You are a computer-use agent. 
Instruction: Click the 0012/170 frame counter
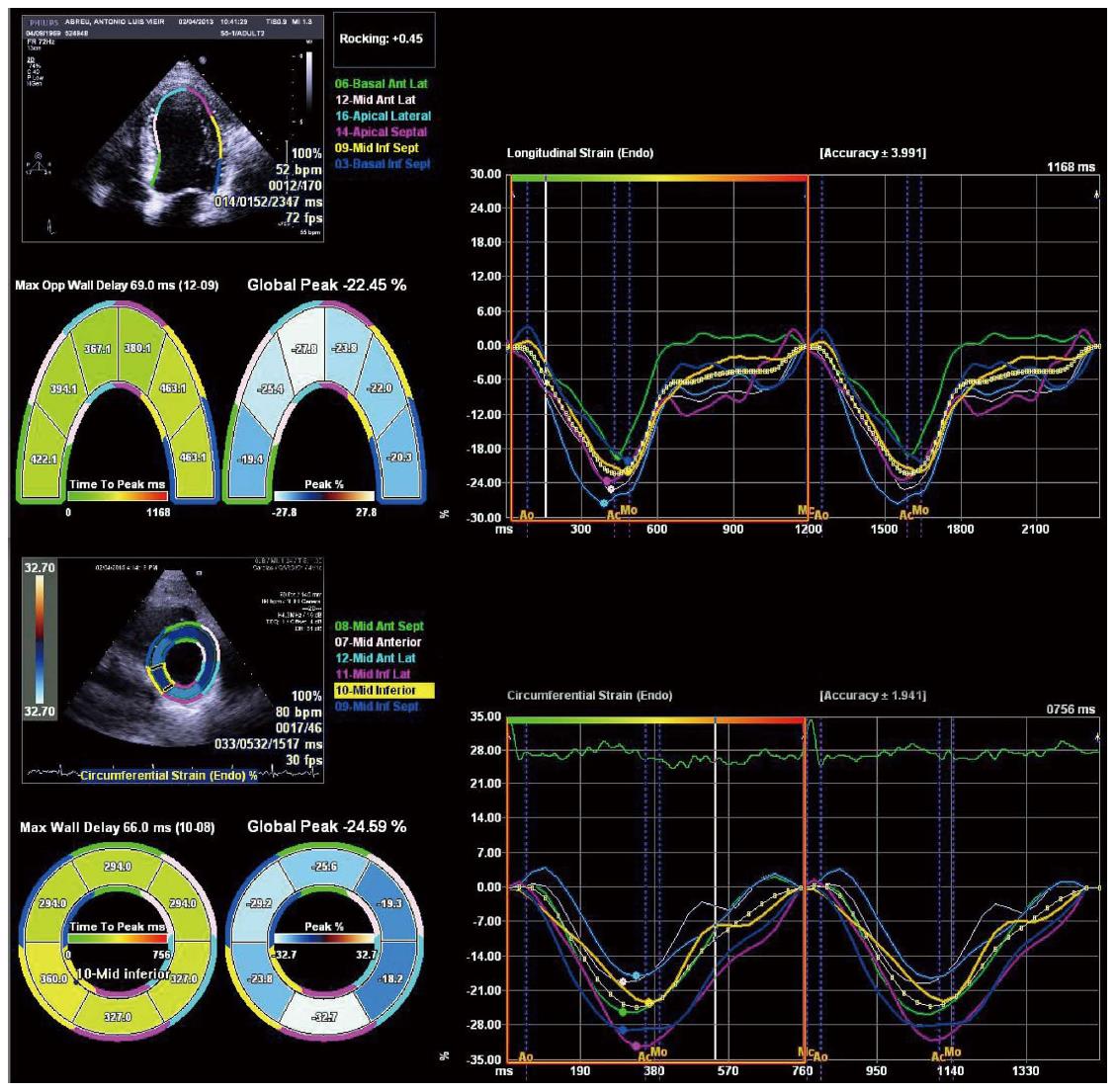click(x=296, y=186)
